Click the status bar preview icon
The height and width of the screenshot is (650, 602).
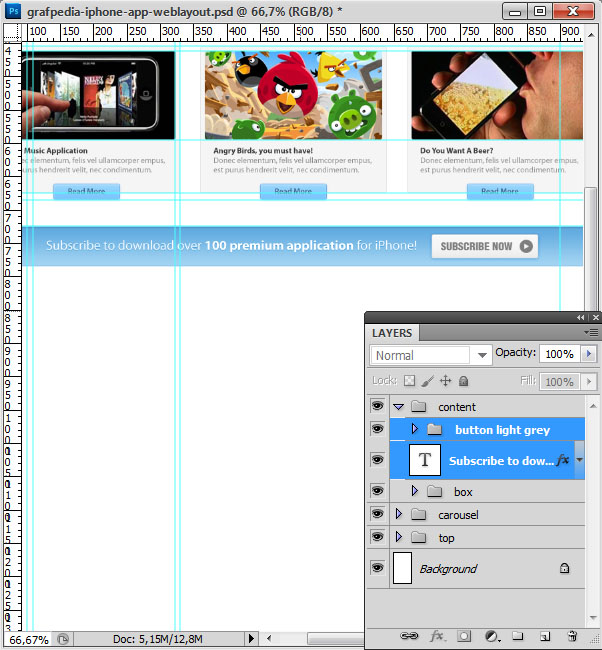pos(63,639)
